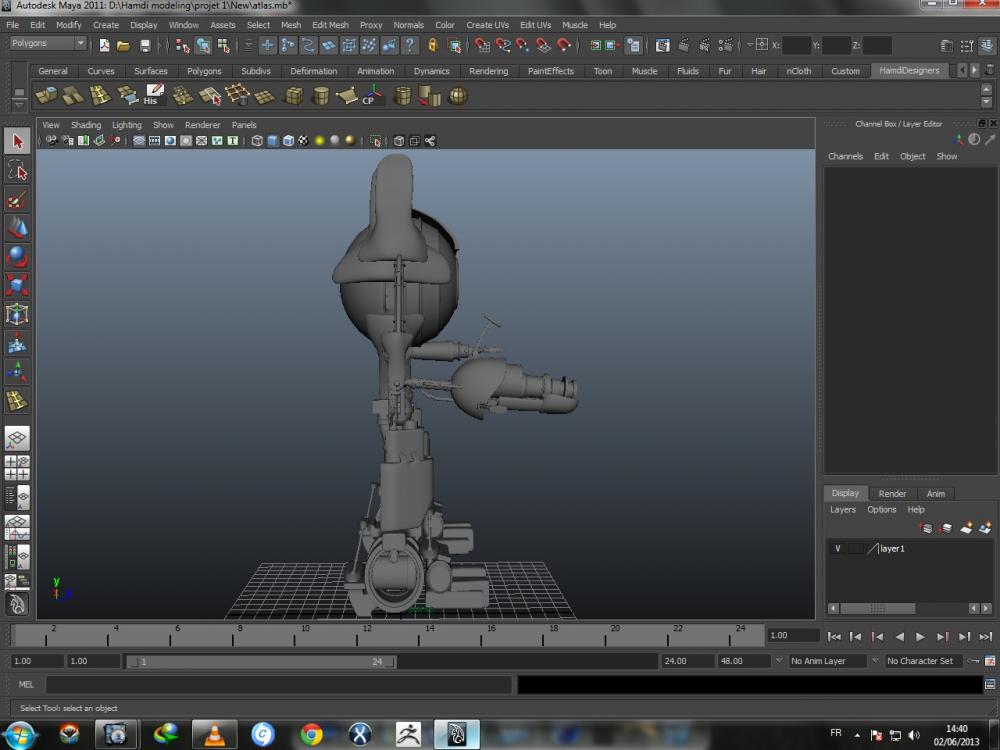Pick the Scale tool in toolbox
This screenshot has height=750, width=1000.
coord(17,286)
